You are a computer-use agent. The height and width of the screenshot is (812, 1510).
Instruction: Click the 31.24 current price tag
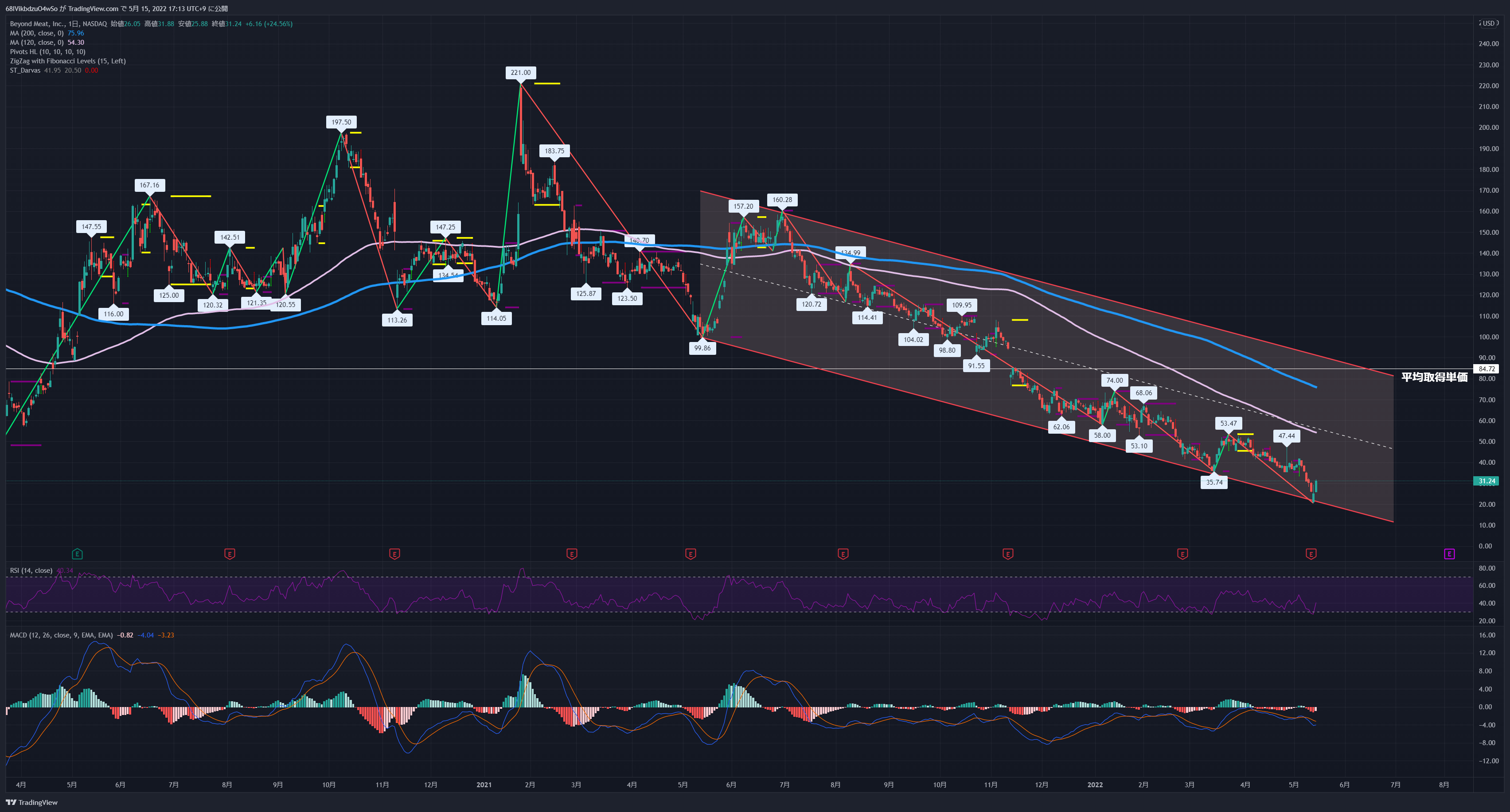click(1487, 481)
